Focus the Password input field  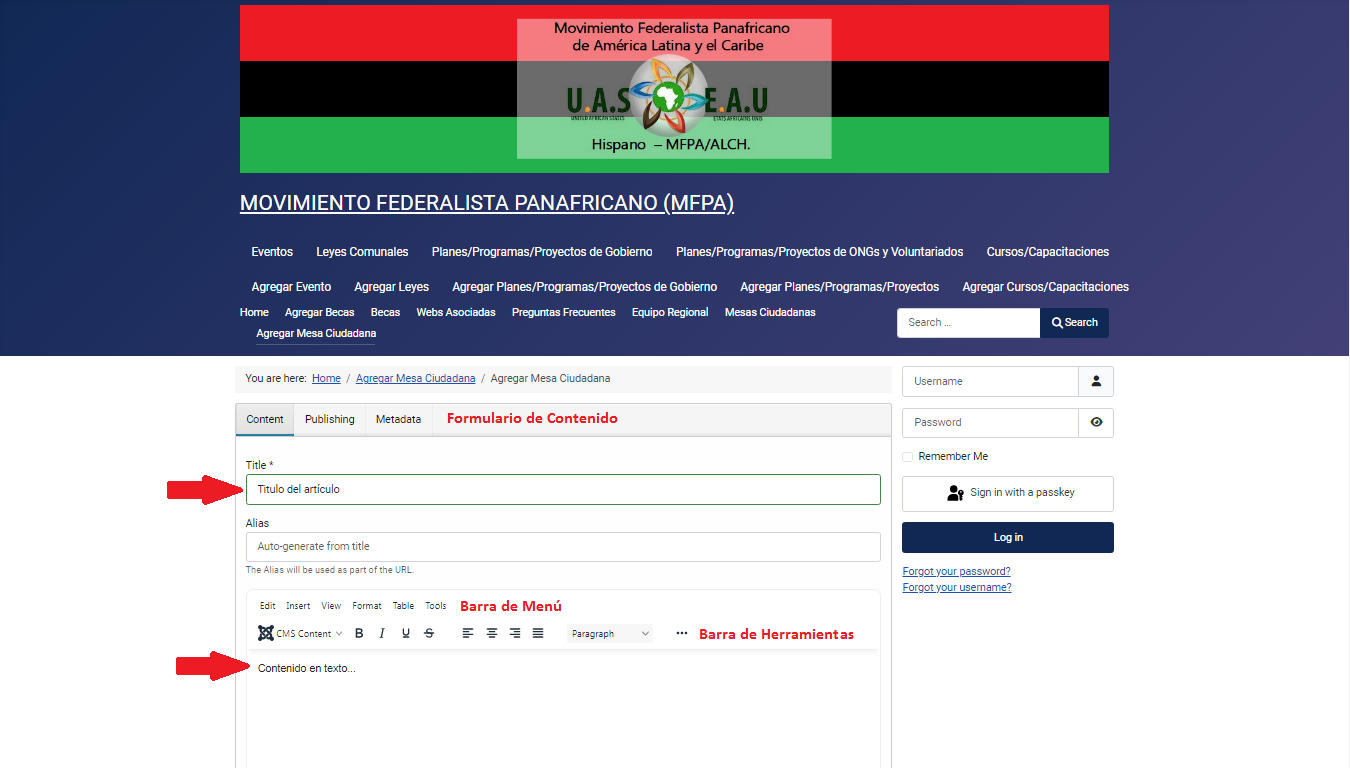pyautogui.click(x=990, y=422)
